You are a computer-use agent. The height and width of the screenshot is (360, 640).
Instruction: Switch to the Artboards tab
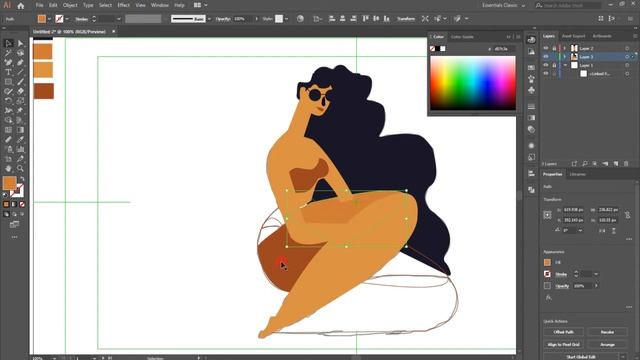click(602, 36)
